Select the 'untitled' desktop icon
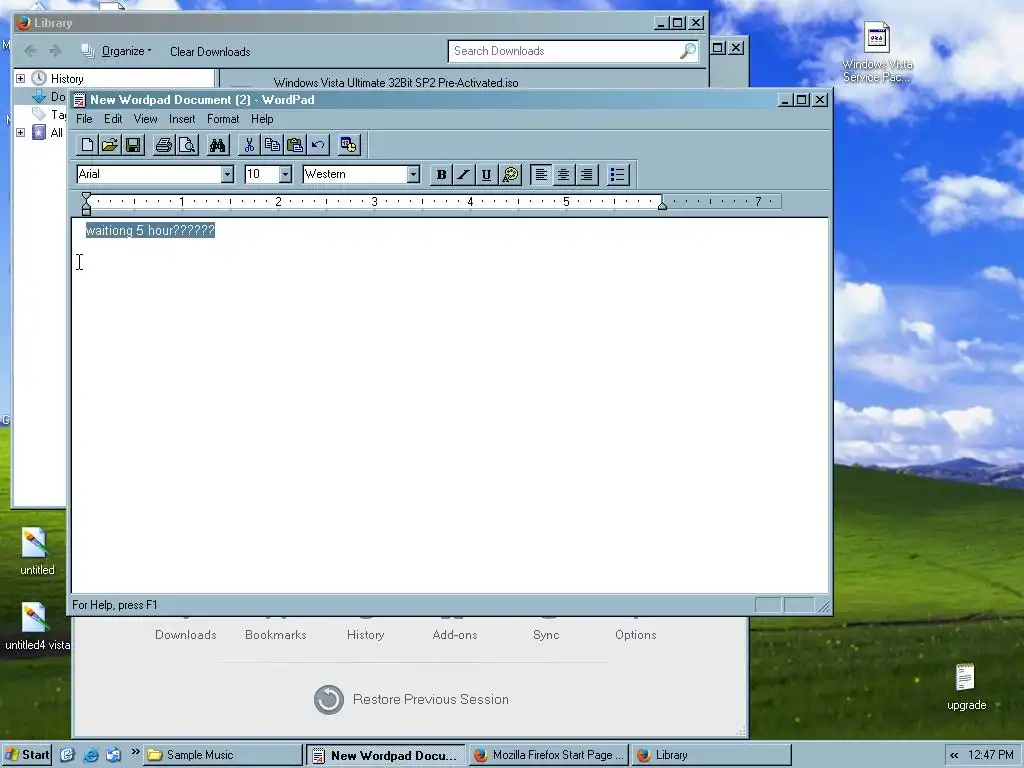 [x=37, y=551]
